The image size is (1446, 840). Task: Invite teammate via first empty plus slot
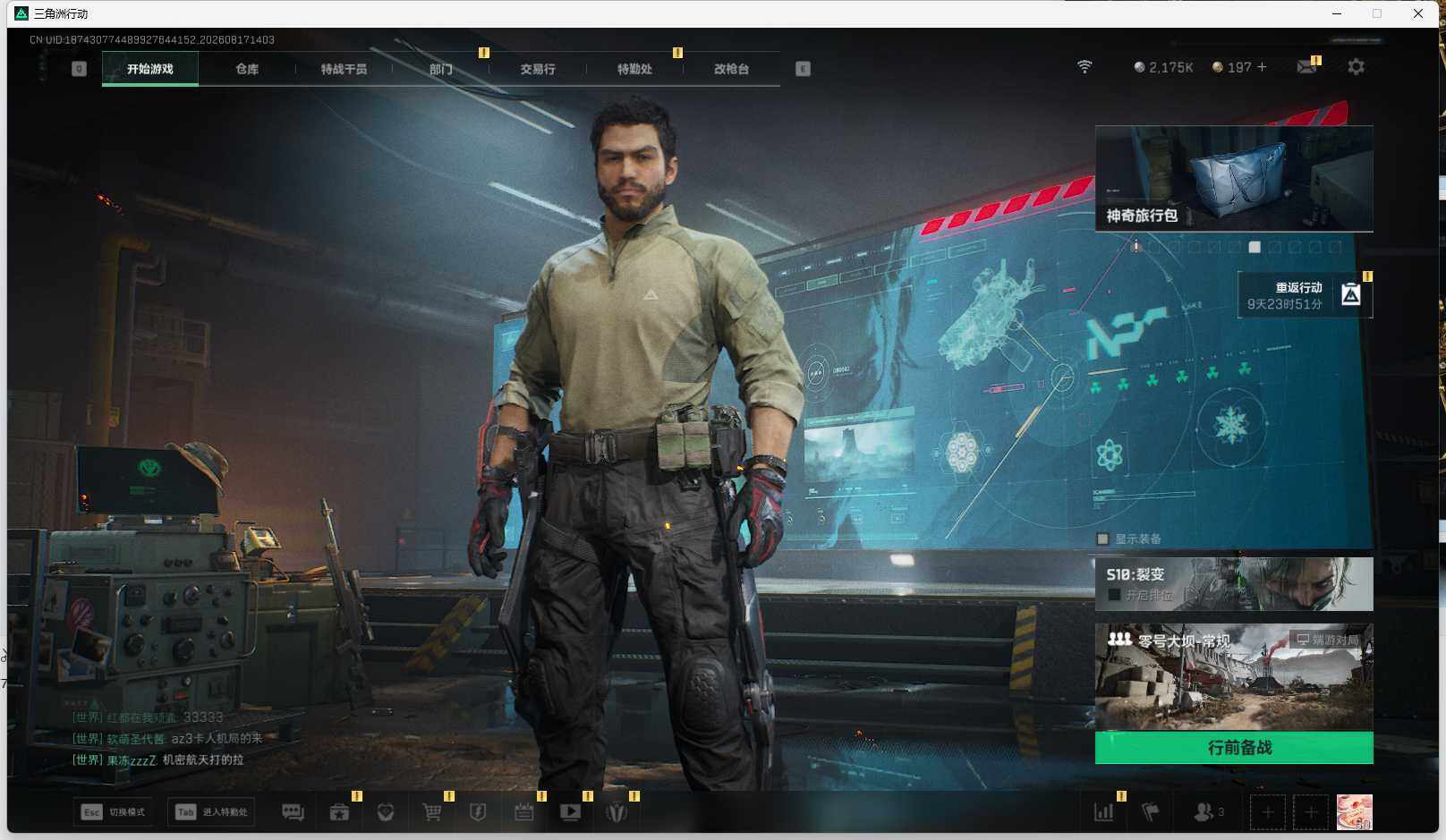pos(1267,812)
